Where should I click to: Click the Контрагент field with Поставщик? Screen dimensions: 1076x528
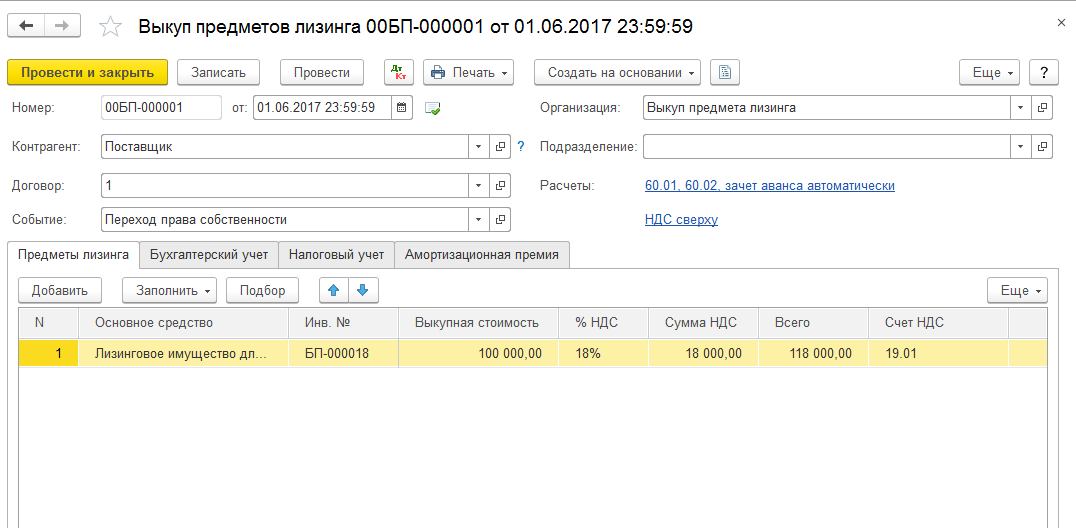click(285, 146)
